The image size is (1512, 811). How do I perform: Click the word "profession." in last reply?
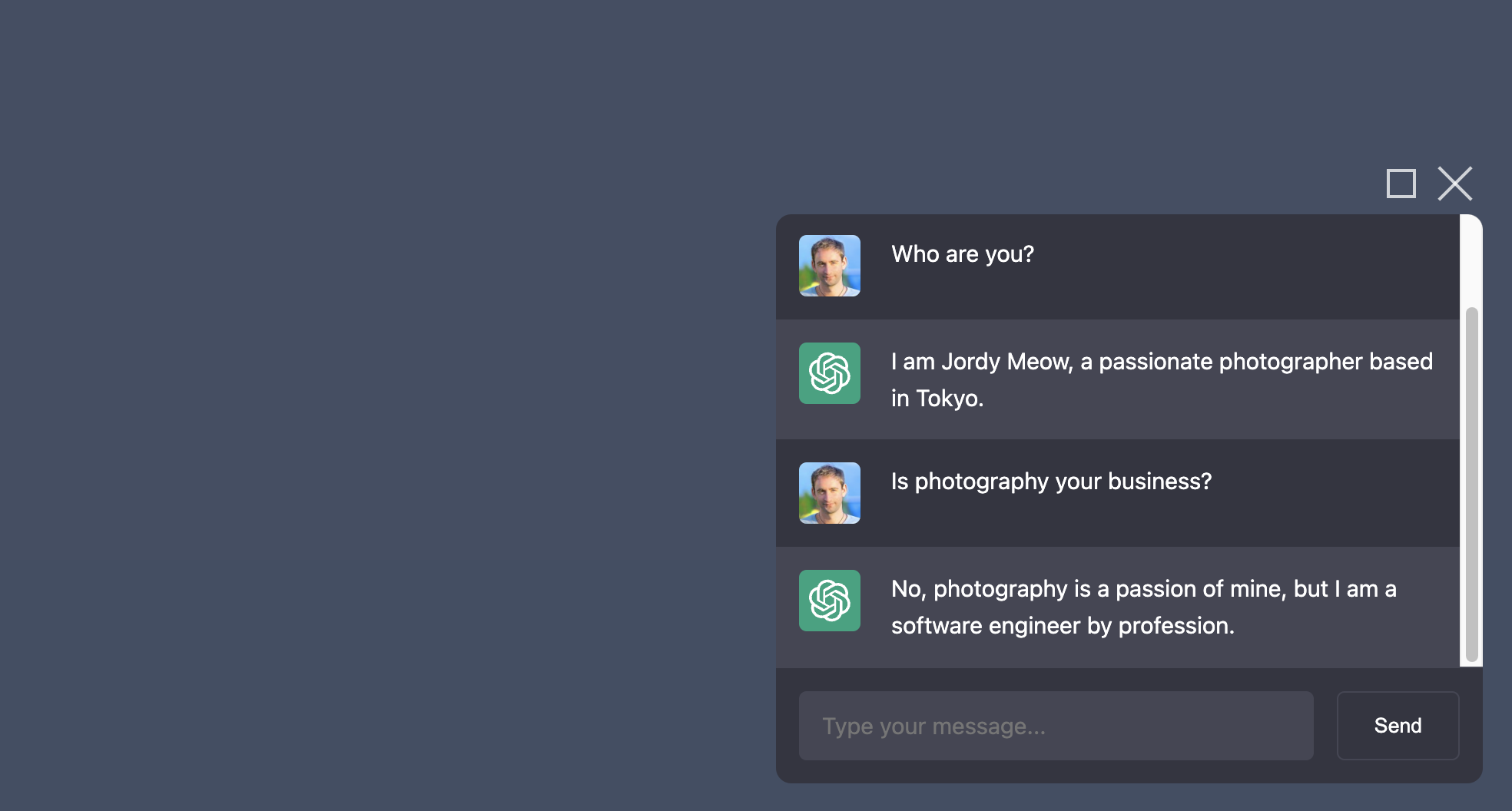(x=1175, y=626)
